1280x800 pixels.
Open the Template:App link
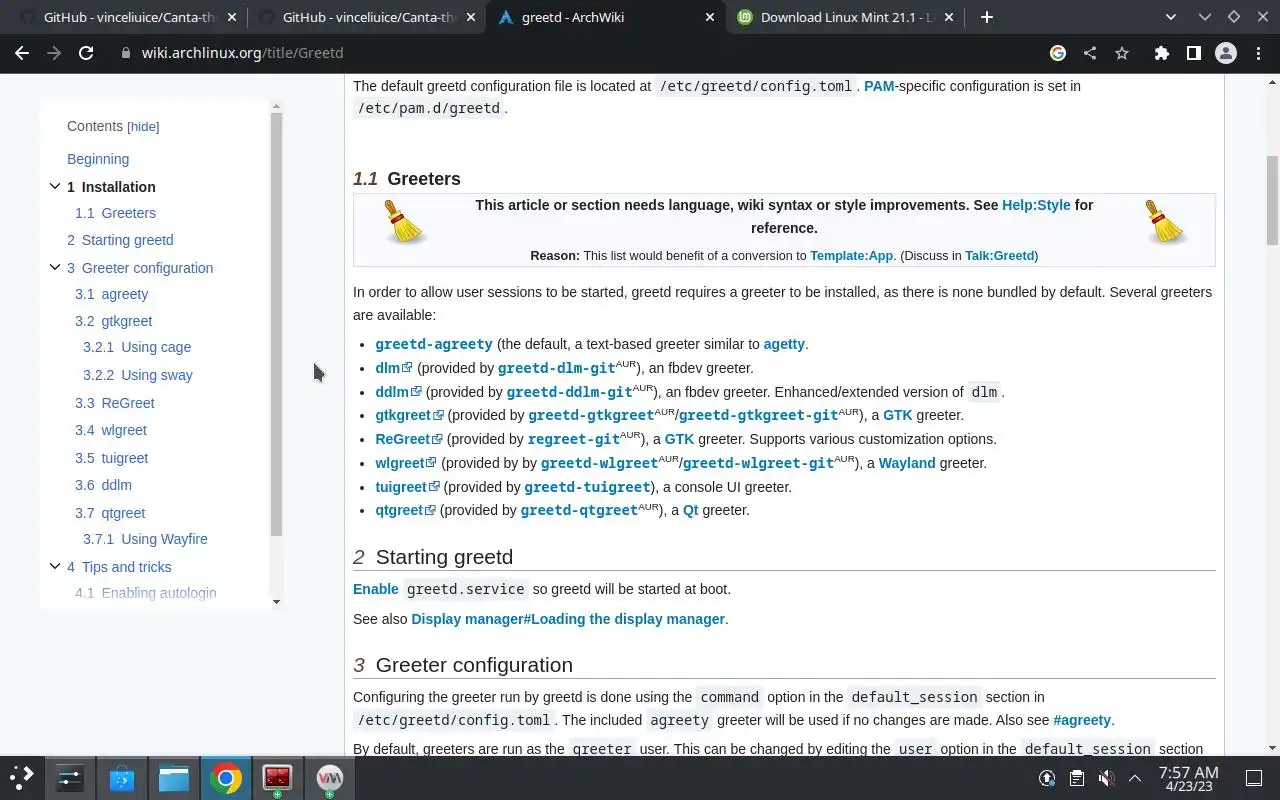[851, 256]
